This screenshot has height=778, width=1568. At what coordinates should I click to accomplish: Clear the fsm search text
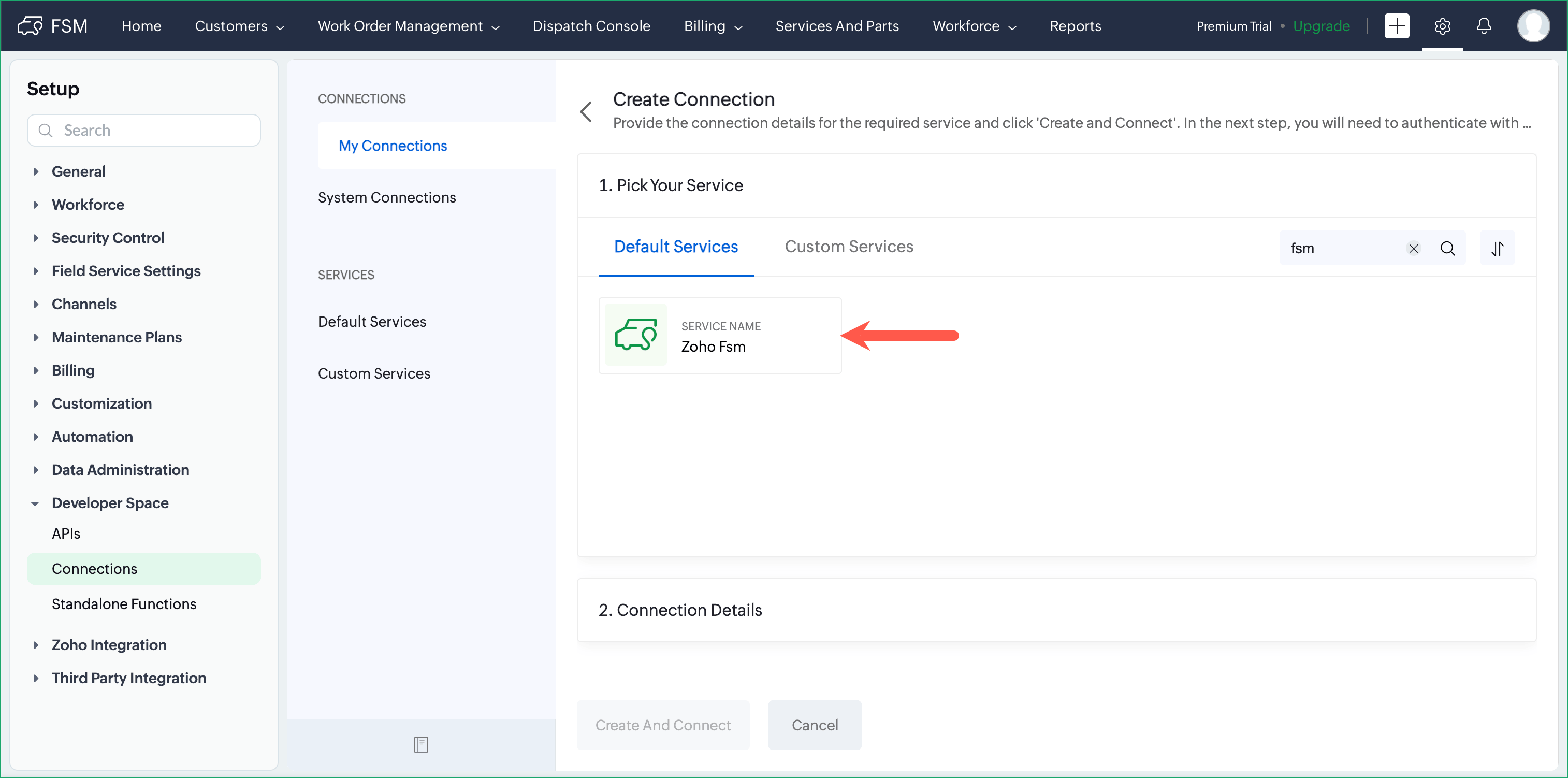(1413, 249)
